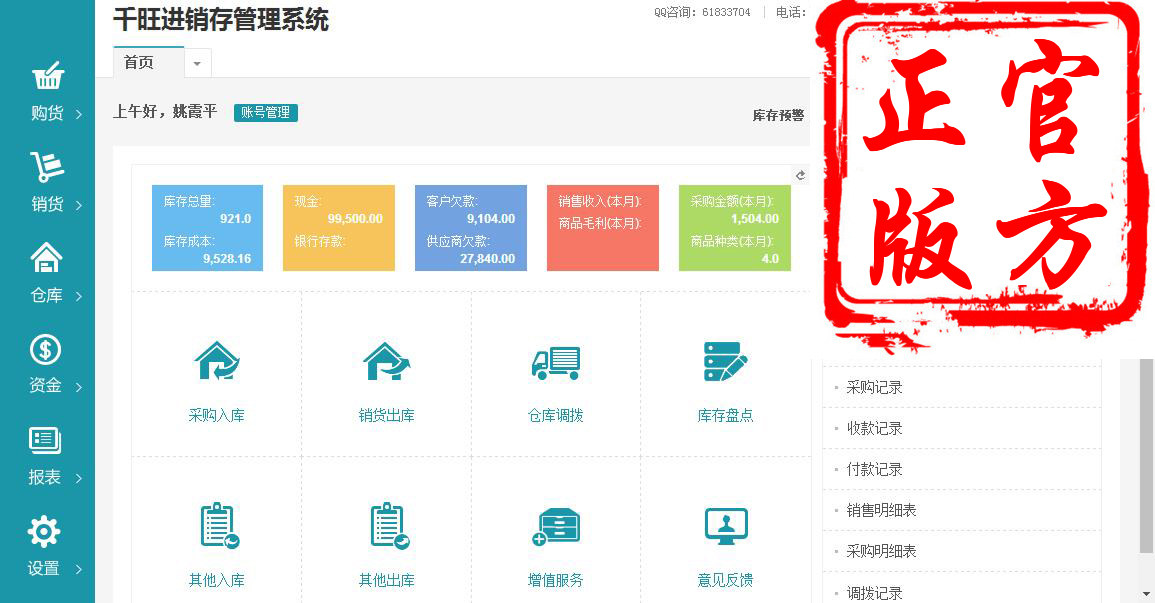The image size is (1155, 603).
Task: Click the 库存盘点 server pencil icon
Action: (726, 362)
